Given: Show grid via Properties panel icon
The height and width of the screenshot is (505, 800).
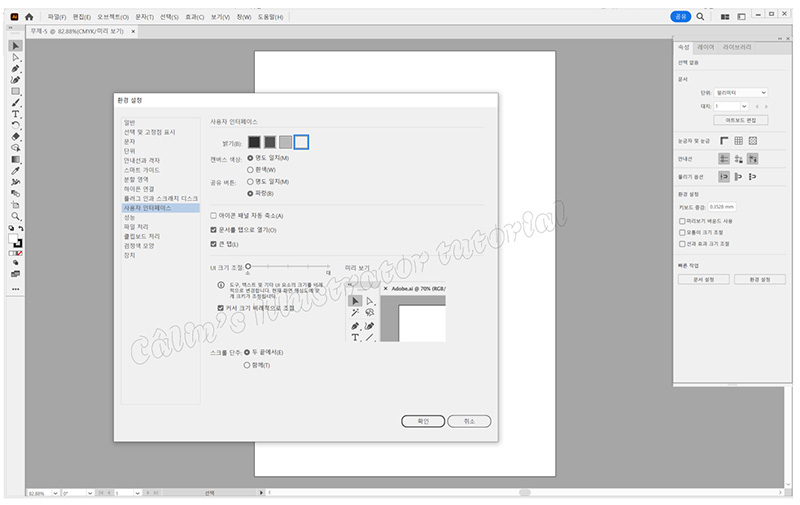Looking at the screenshot, I should pos(738,141).
